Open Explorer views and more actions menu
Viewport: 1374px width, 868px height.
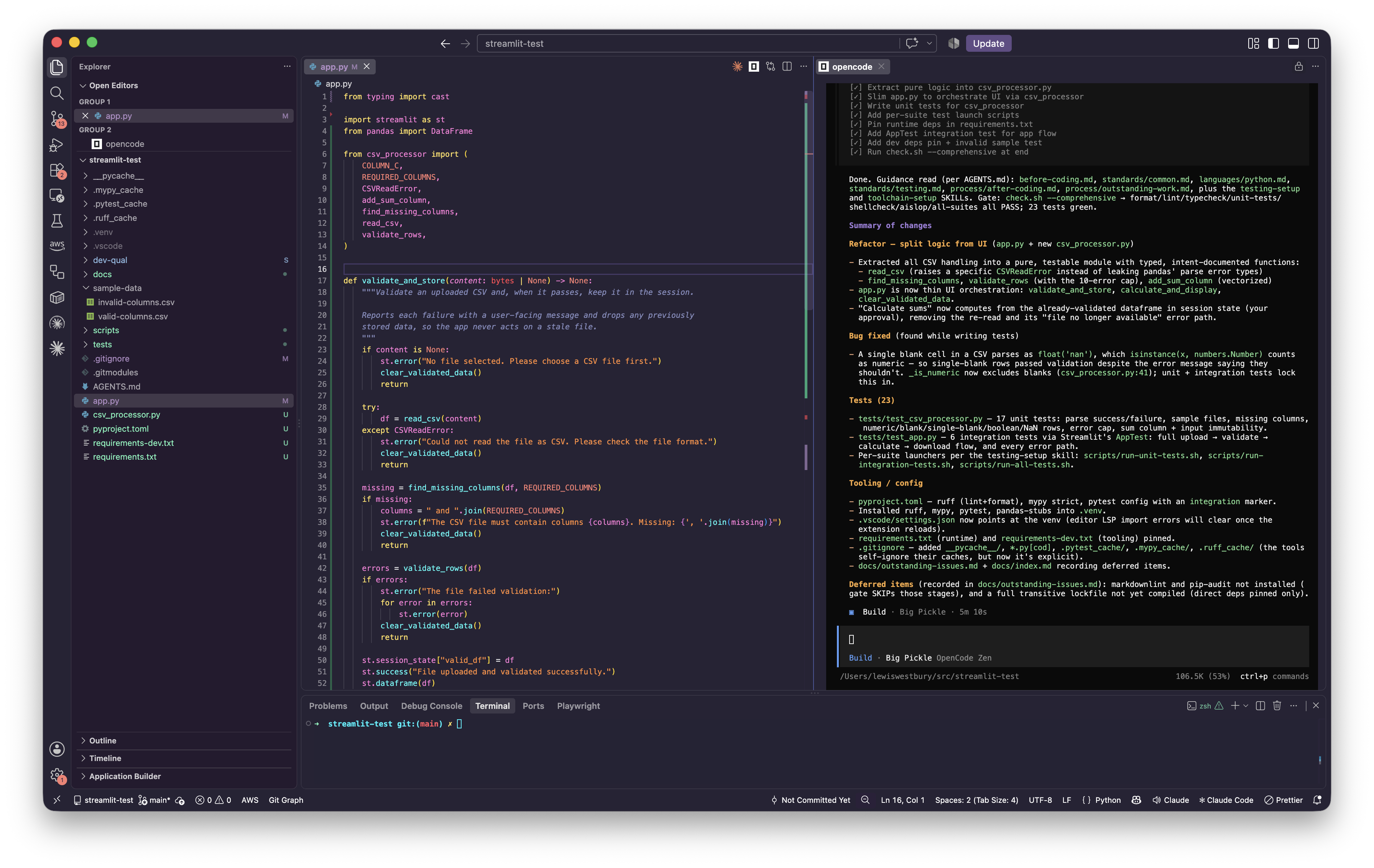point(287,67)
